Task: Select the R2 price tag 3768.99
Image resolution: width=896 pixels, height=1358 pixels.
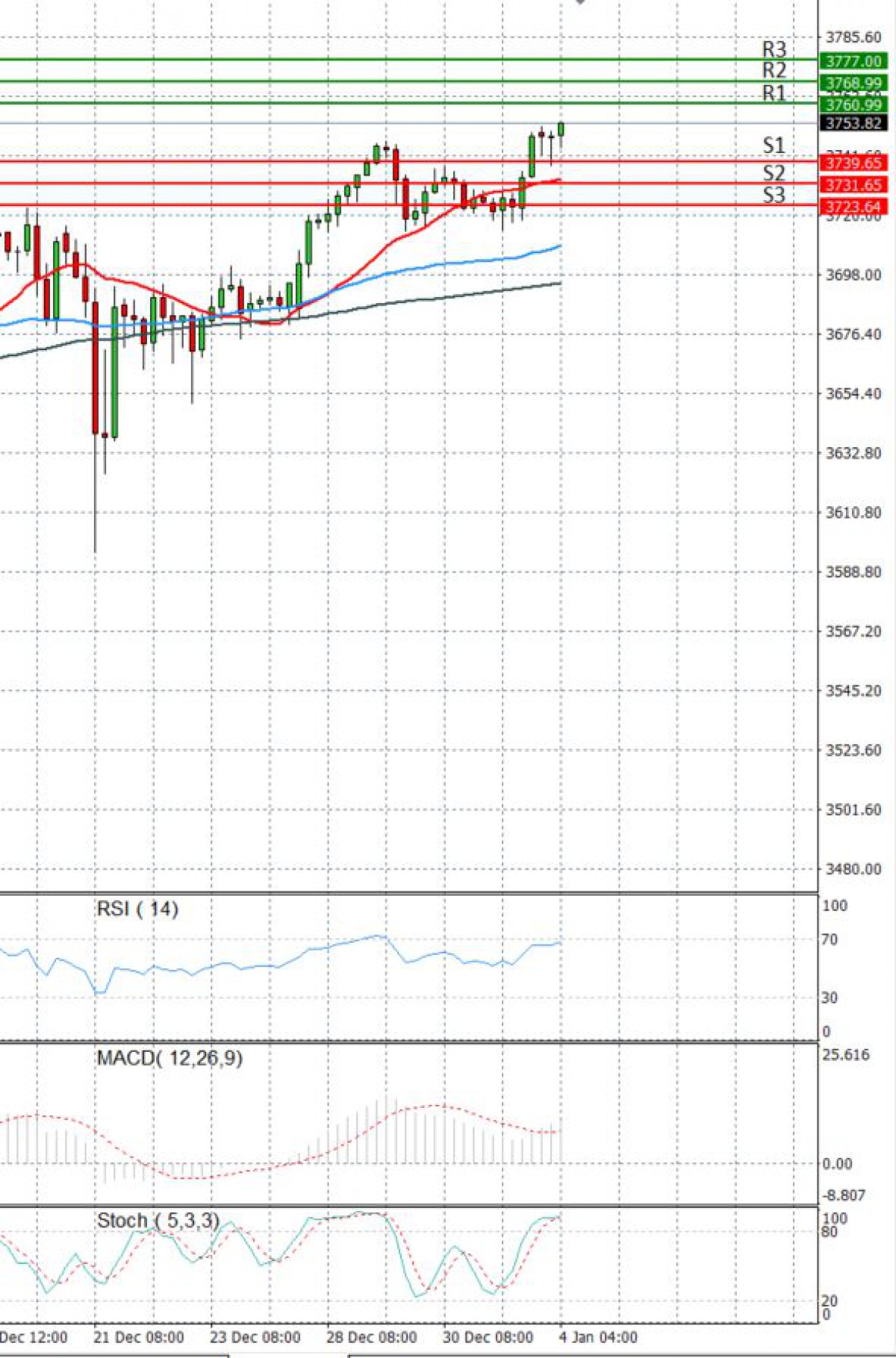Action: click(x=853, y=83)
